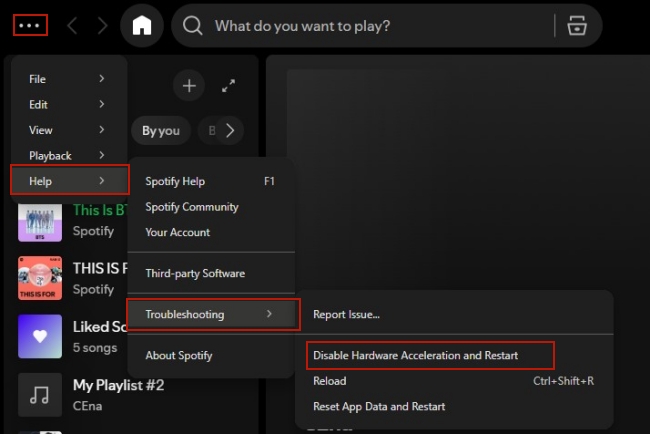Open the Home screen icon
650x434 pixels.
pos(142,26)
